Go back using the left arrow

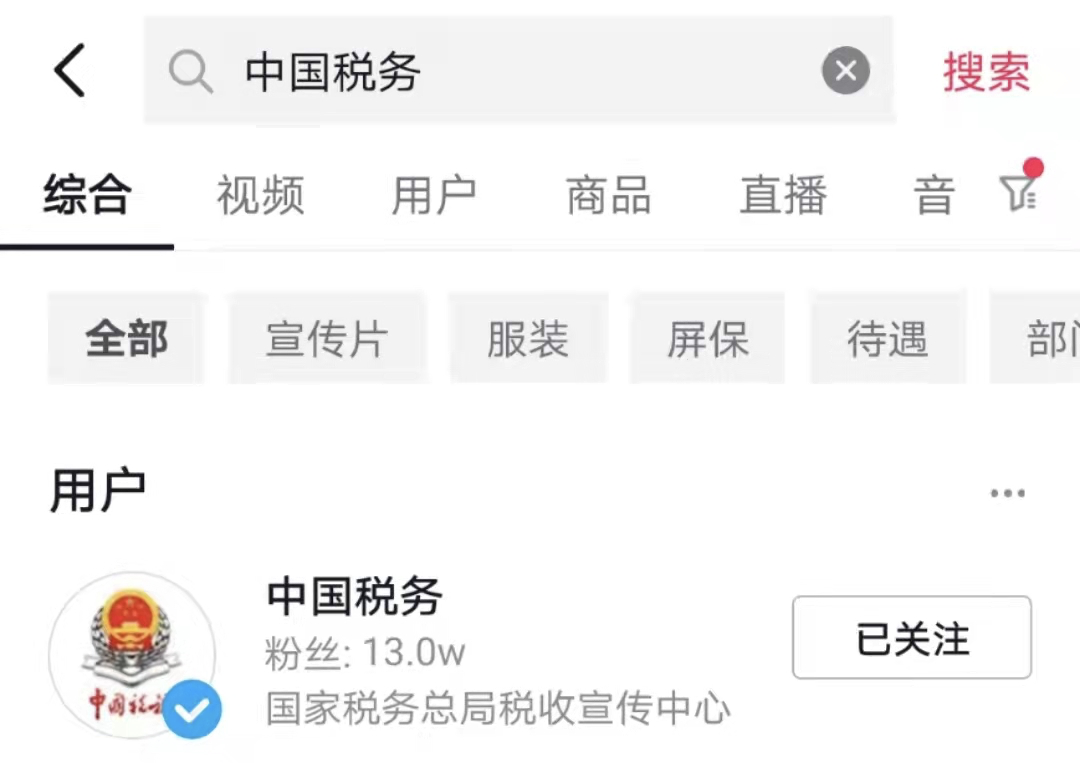coord(70,70)
